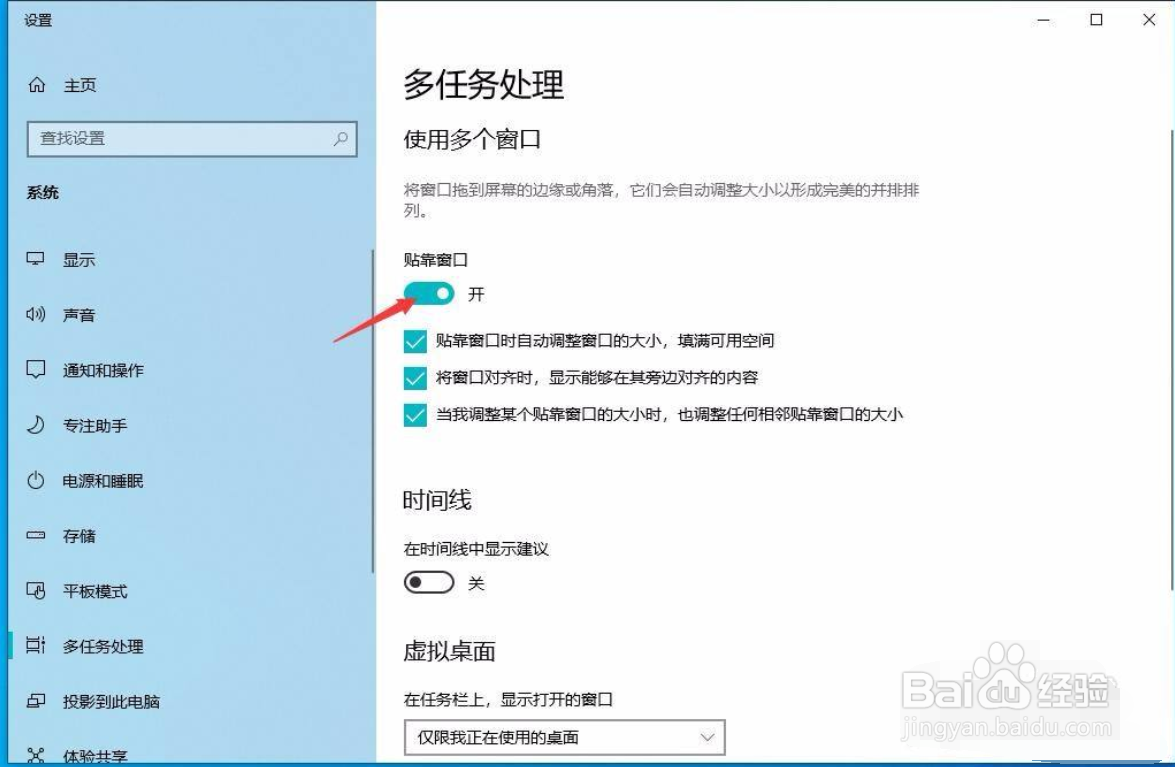The height and width of the screenshot is (767, 1175).
Task: Click the Focus assist moon icon
Action: [36, 425]
